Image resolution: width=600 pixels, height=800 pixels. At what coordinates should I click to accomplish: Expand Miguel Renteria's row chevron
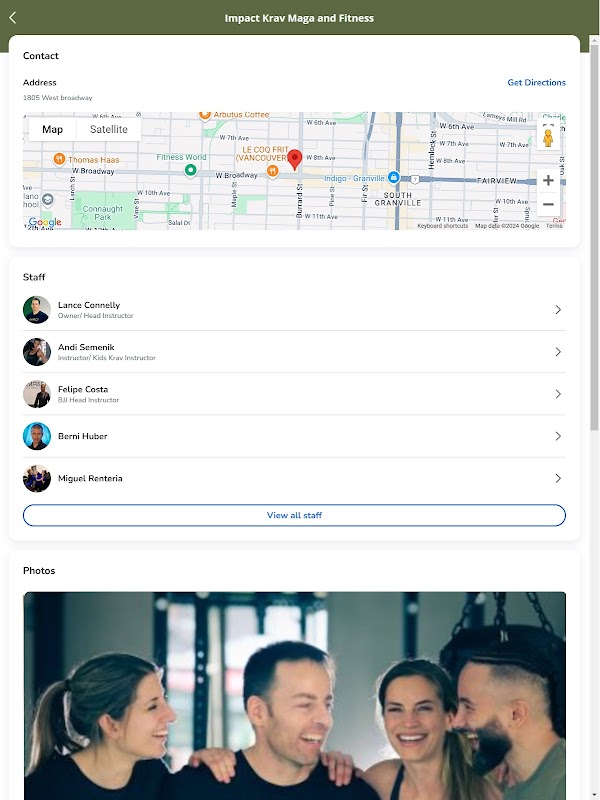[558, 478]
